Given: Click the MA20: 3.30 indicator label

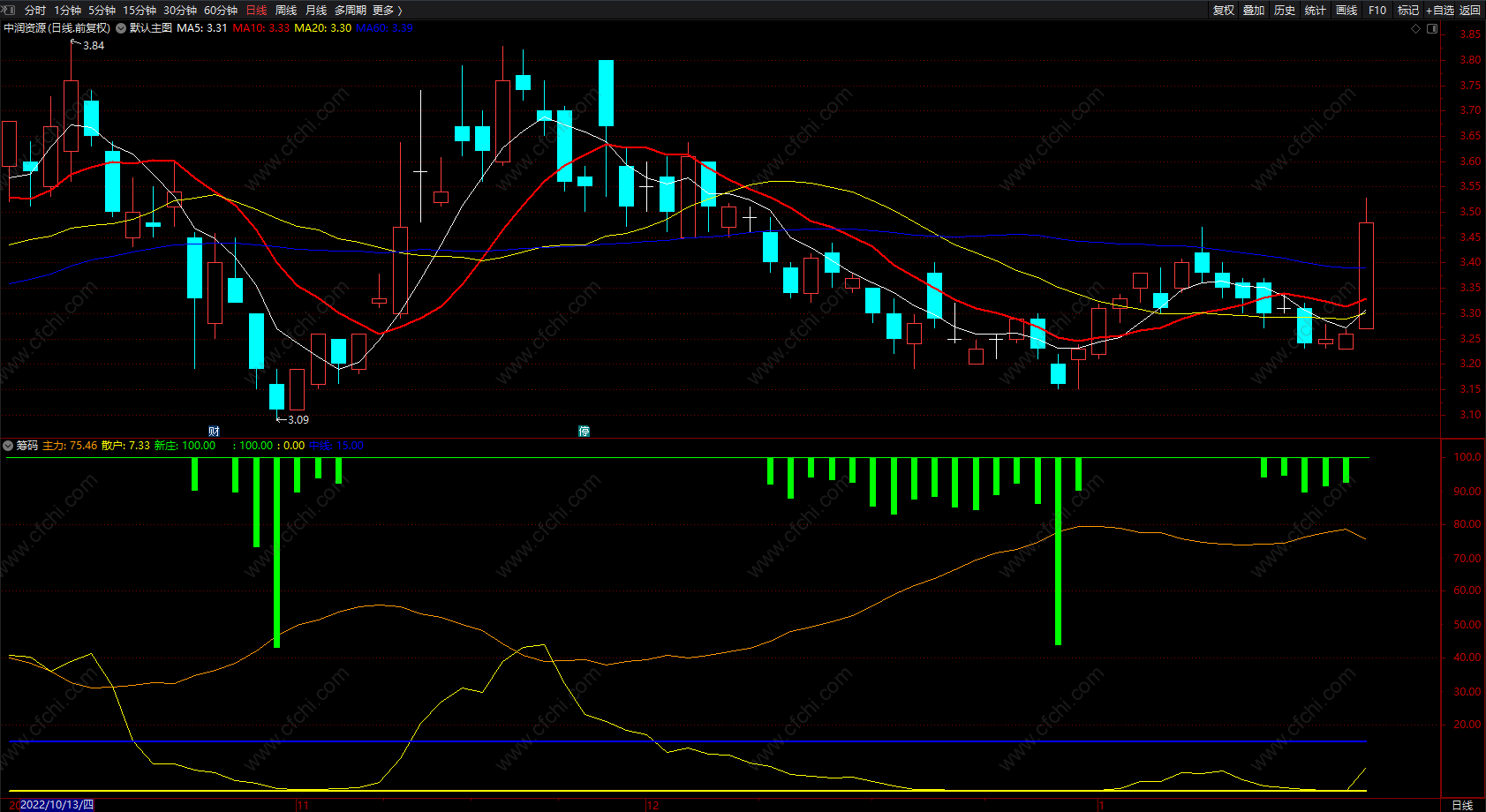Looking at the screenshot, I should pos(323,28).
